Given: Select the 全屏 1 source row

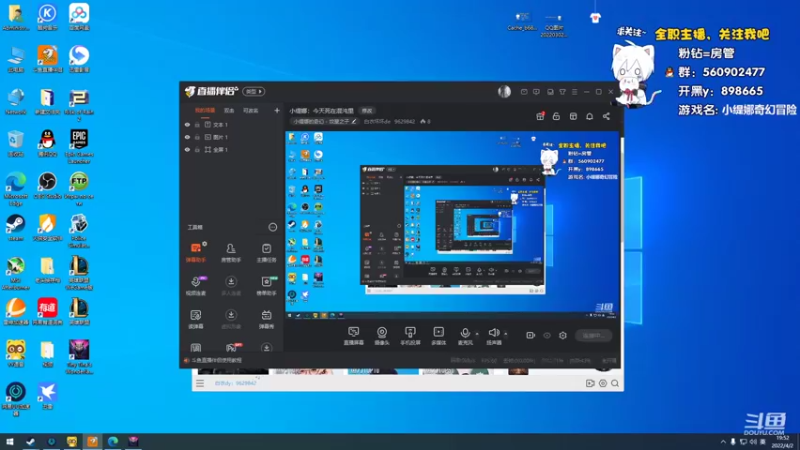Looking at the screenshot, I should click(232, 149).
